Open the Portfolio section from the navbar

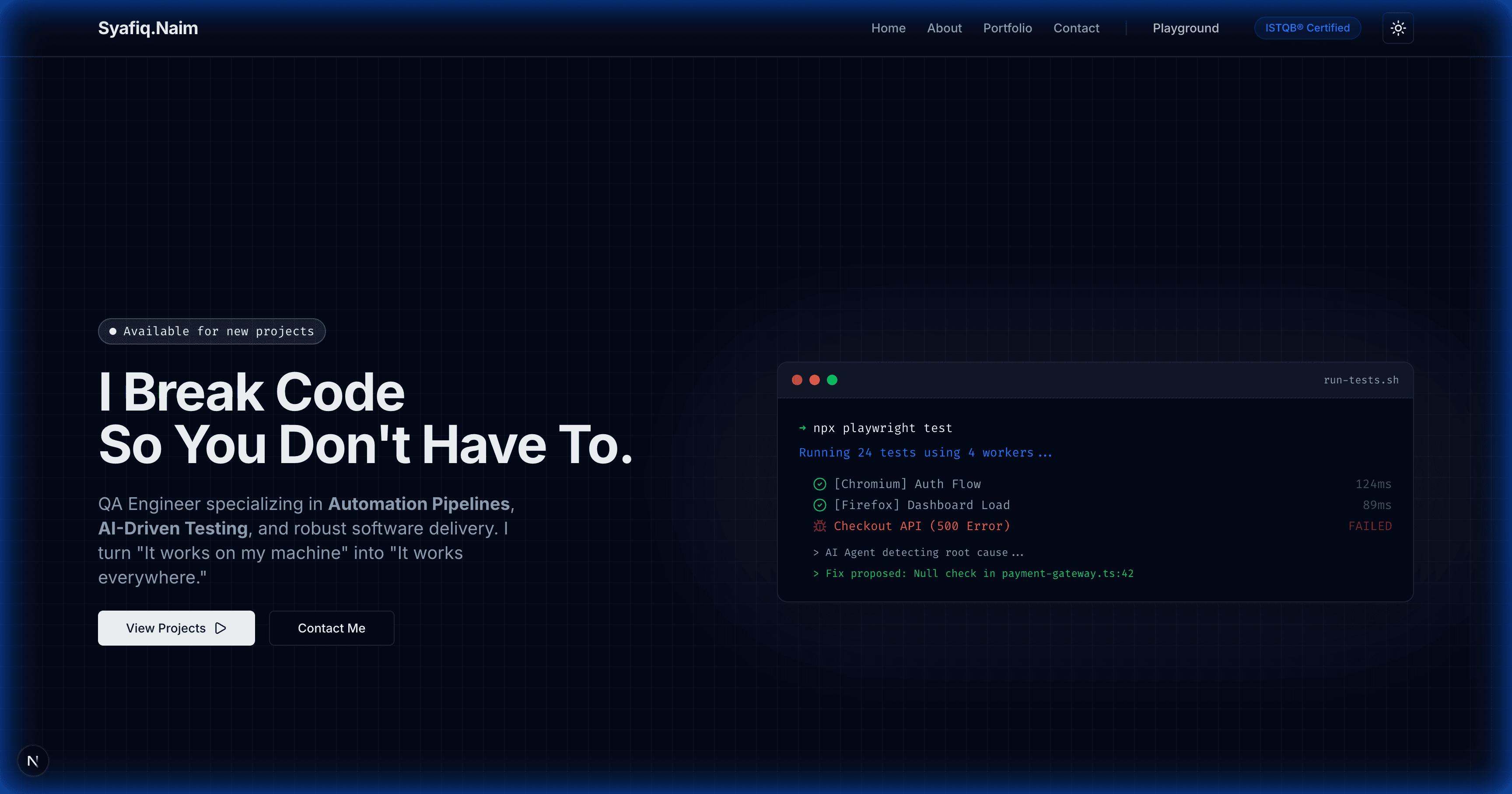click(x=1007, y=28)
